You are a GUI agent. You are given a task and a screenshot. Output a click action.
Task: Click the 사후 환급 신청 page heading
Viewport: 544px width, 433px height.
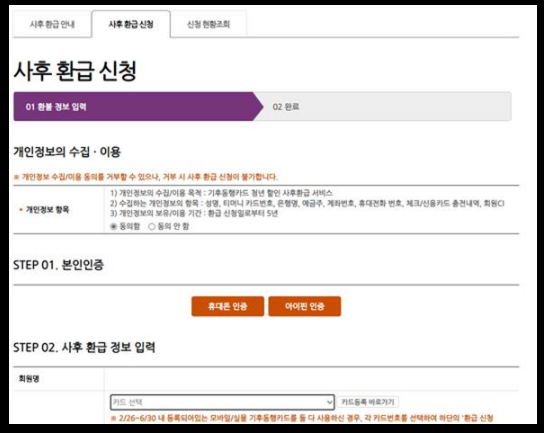pyautogui.click(x=75, y=71)
